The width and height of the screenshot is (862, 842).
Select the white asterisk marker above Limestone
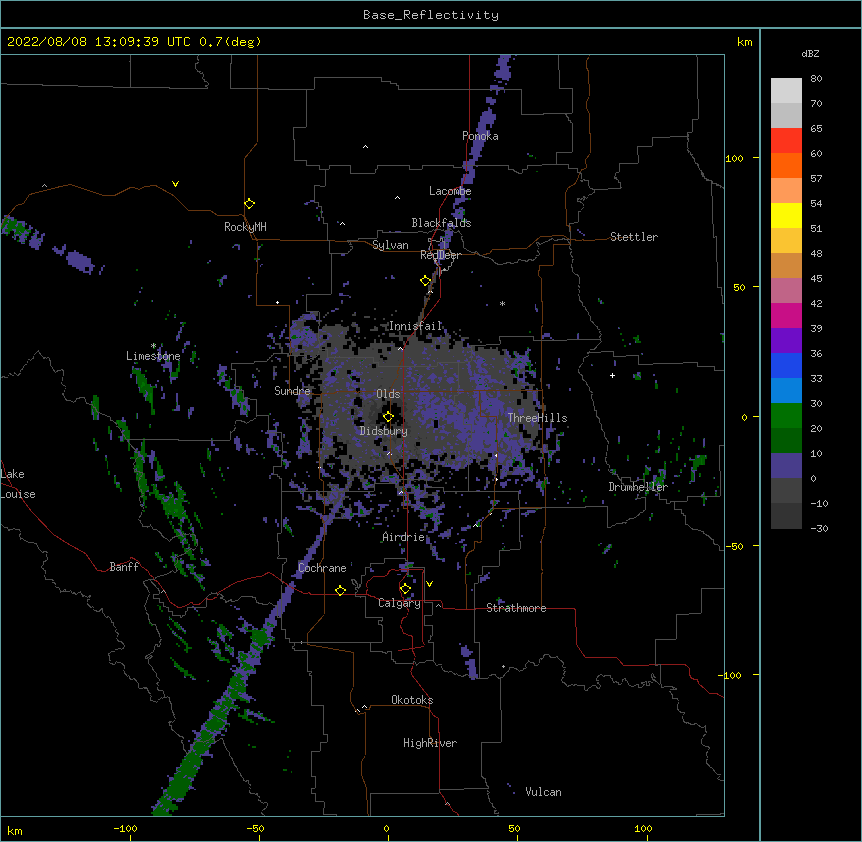[x=153, y=346]
